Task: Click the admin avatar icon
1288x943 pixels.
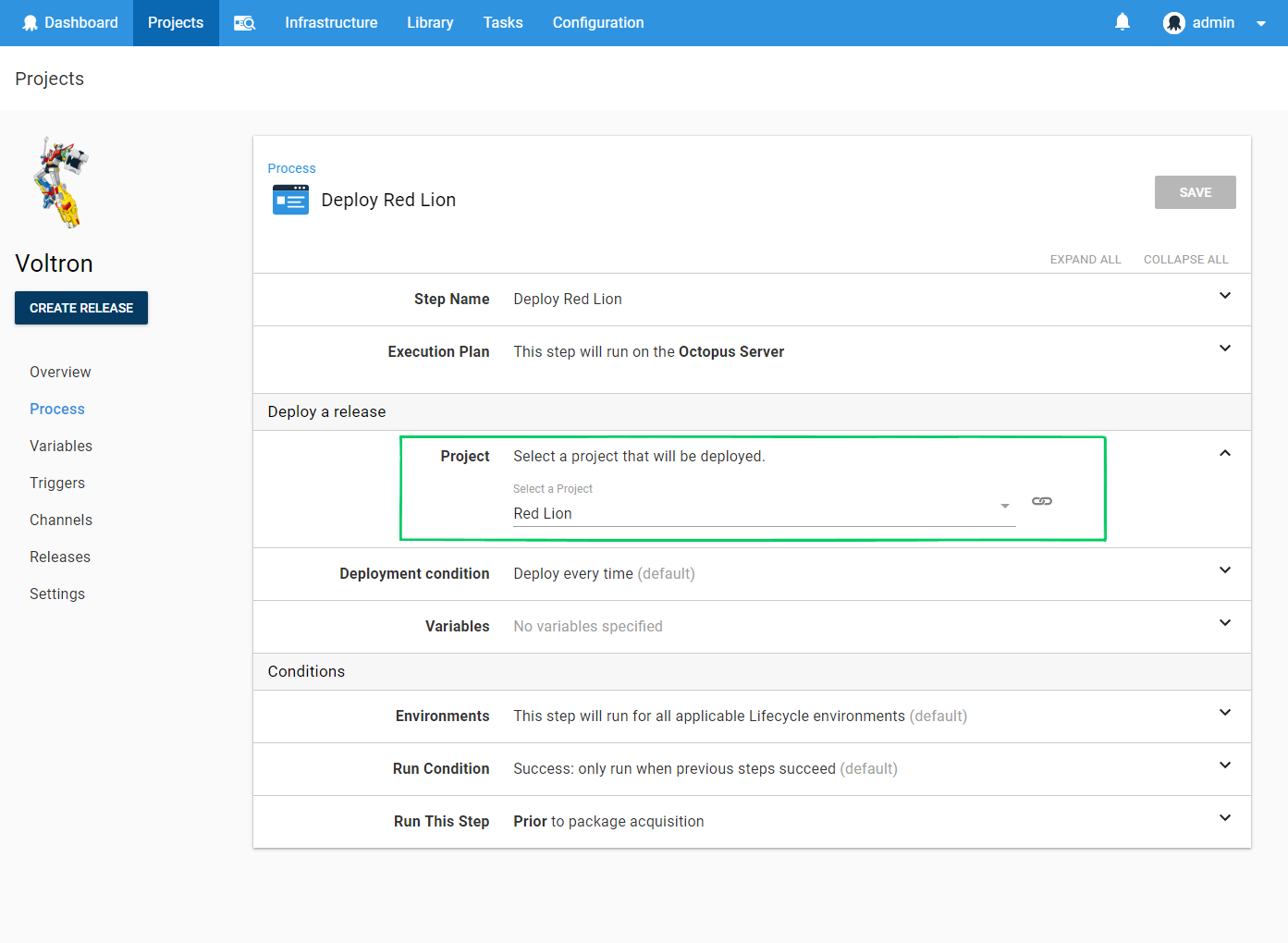Action: point(1173,21)
